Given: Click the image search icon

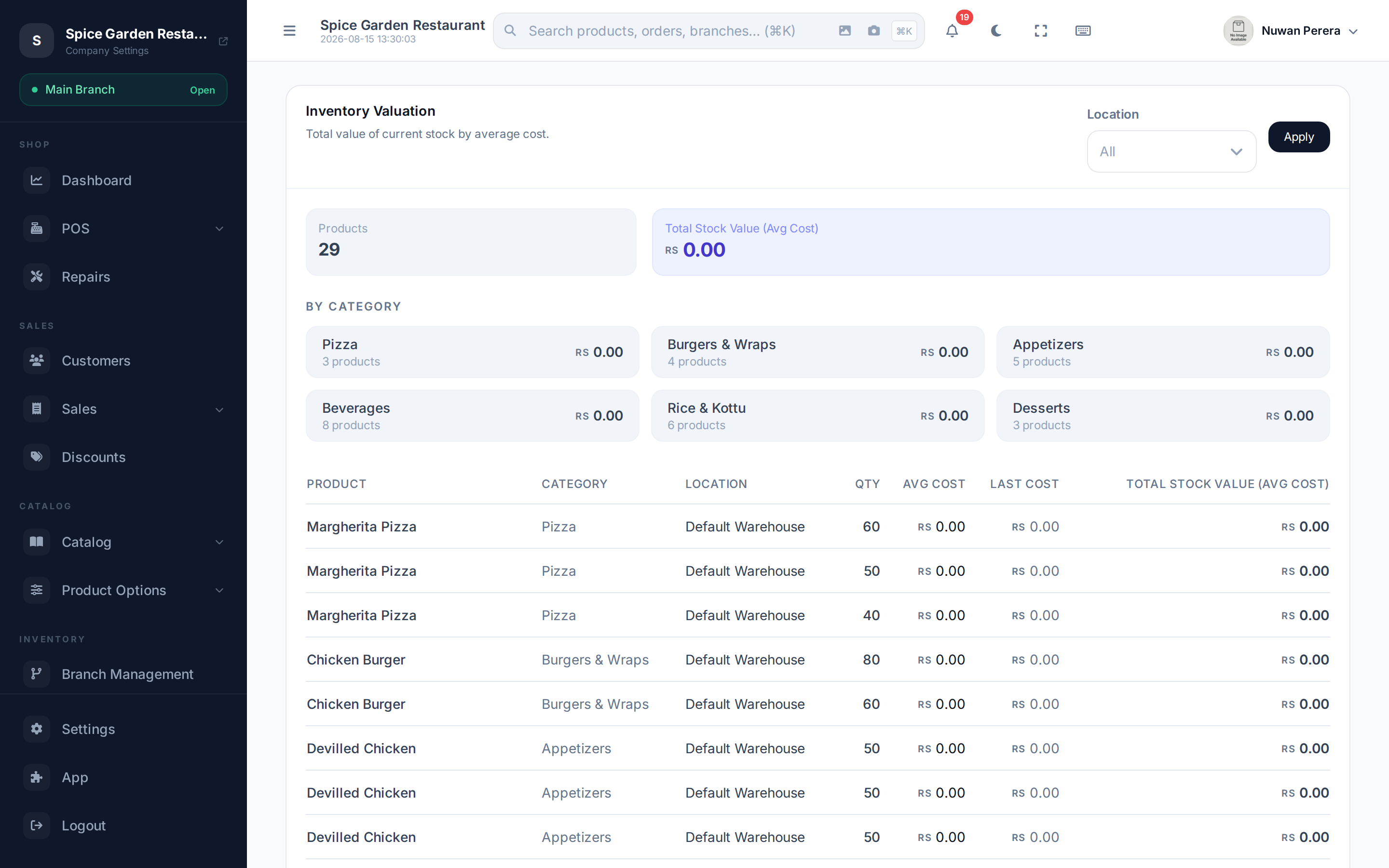Looking at the screenshot, I should 845,30.
